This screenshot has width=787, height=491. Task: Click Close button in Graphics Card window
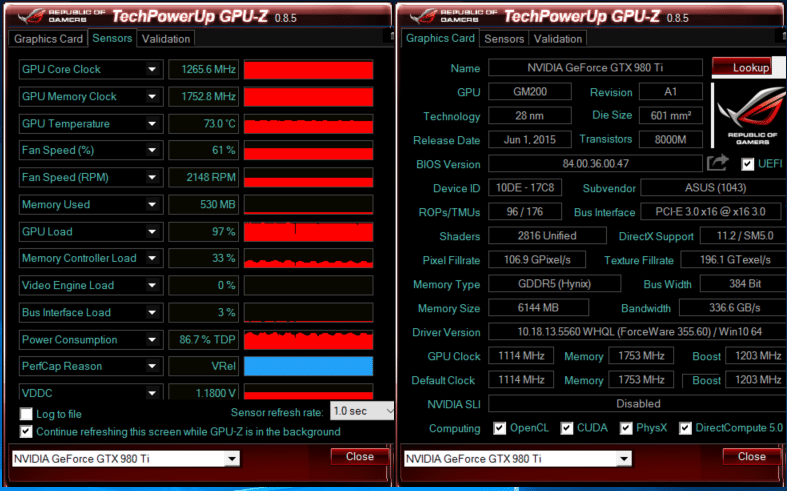coord(752,456)
